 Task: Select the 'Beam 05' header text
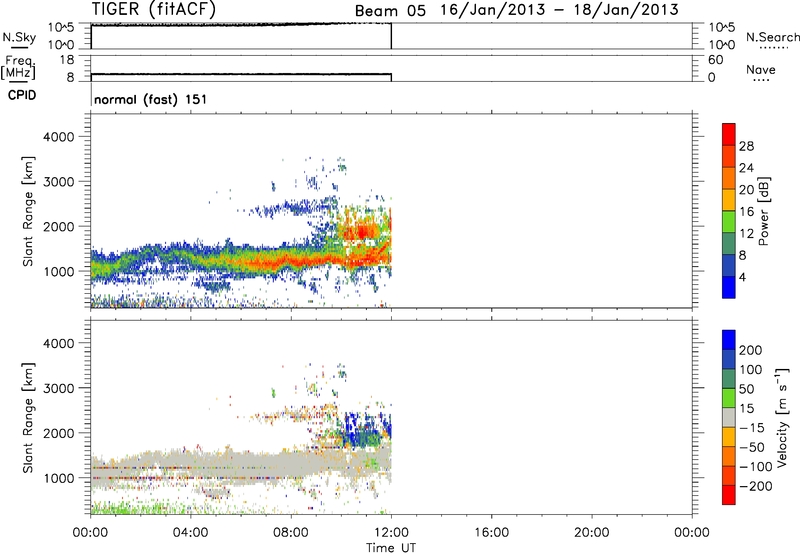coord(390,11)
